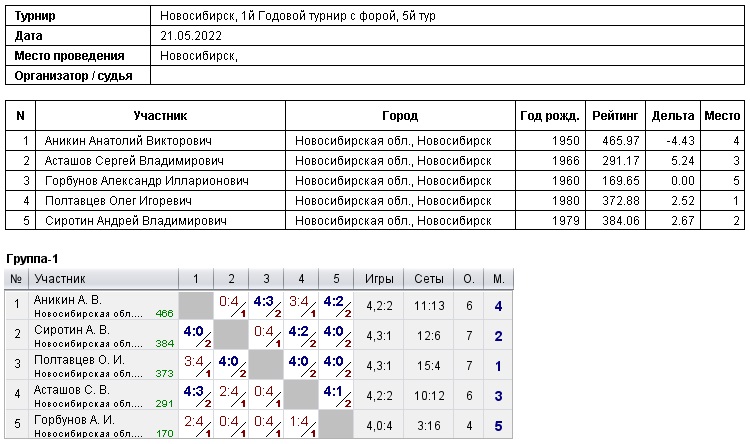750x444 pixels.
Task: Select Горбунов Александр Илларионович in participants table
Action: coord(146,181)
